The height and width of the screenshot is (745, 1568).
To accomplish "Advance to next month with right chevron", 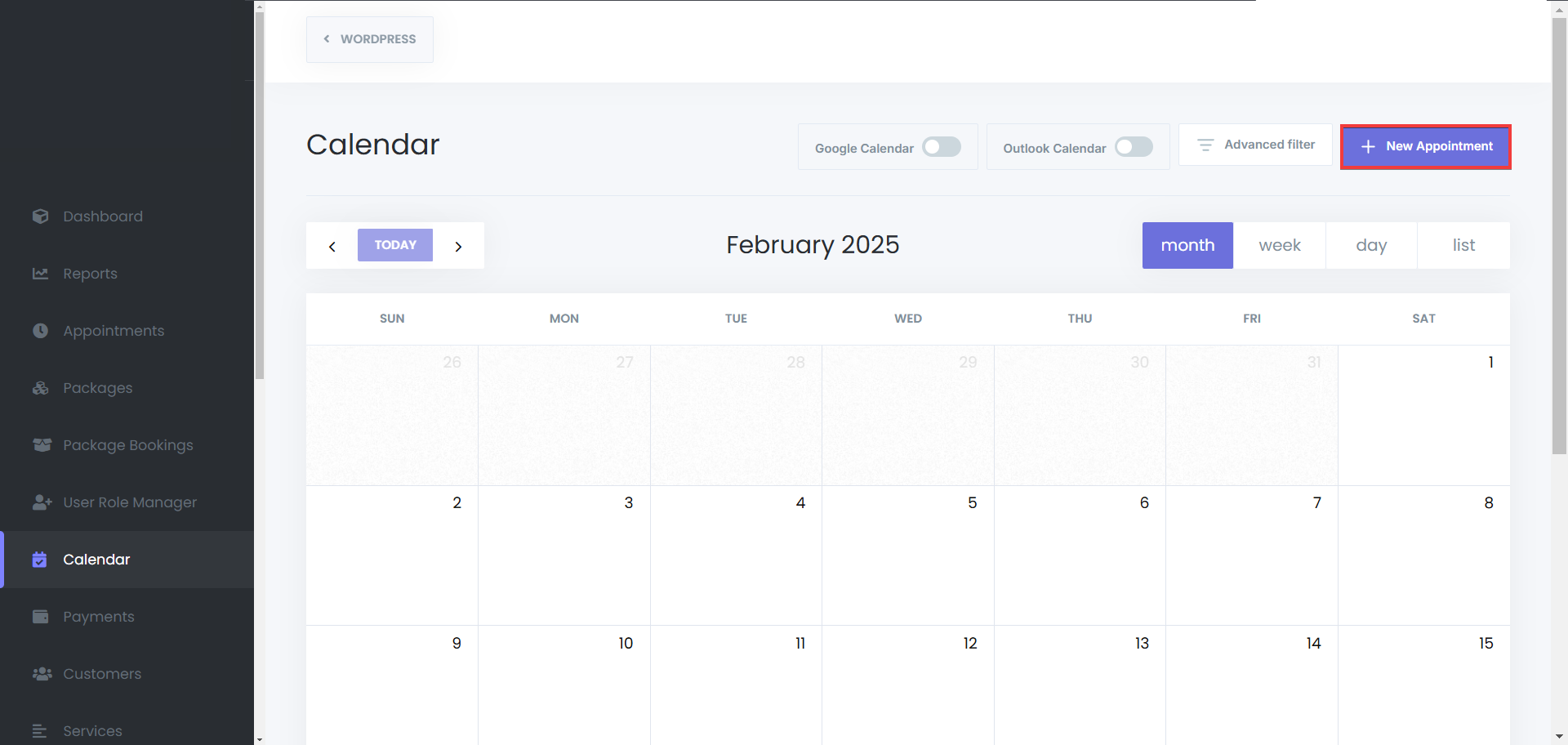I will tap(458, 246).
